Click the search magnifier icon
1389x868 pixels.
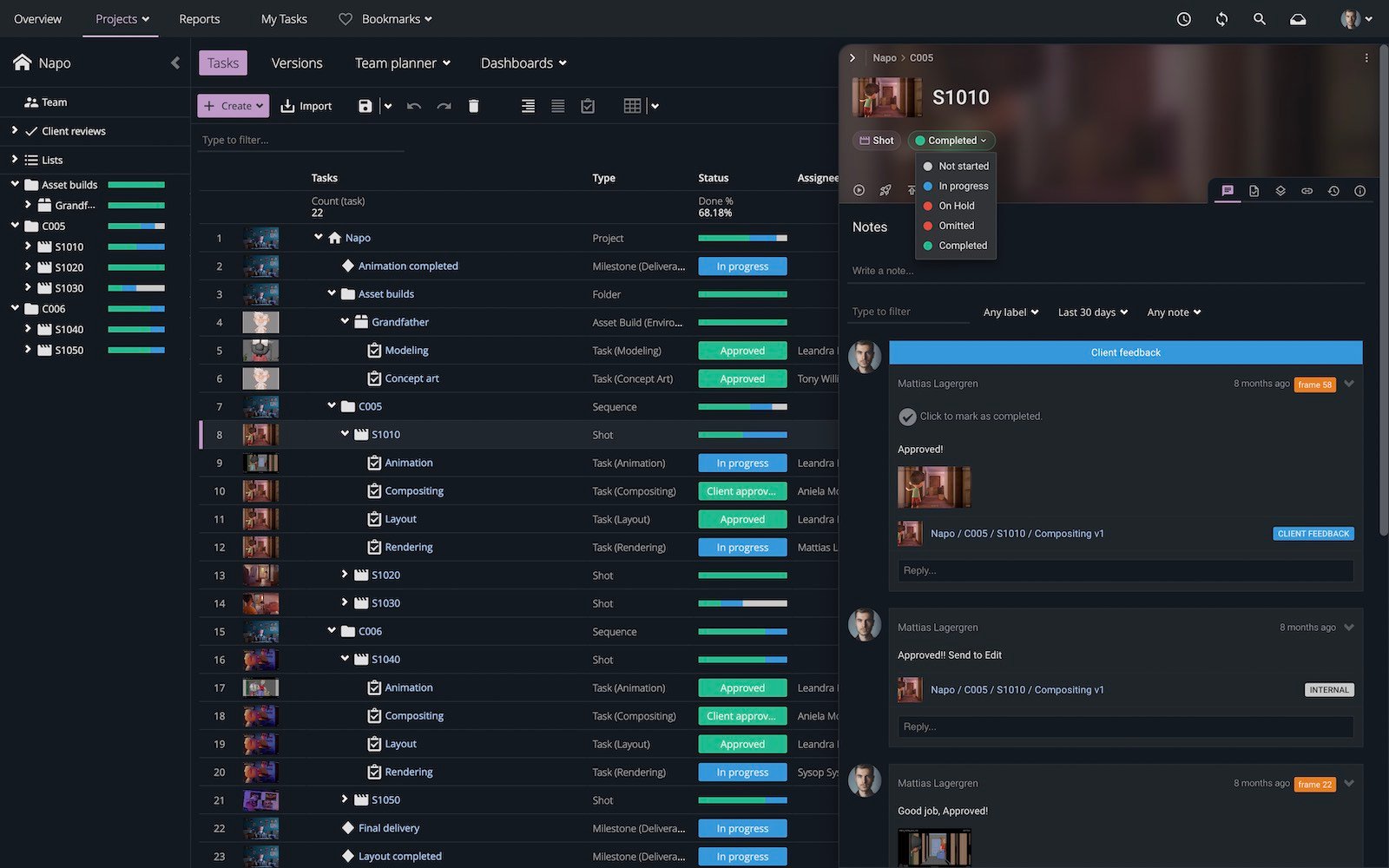(1259, 19)
